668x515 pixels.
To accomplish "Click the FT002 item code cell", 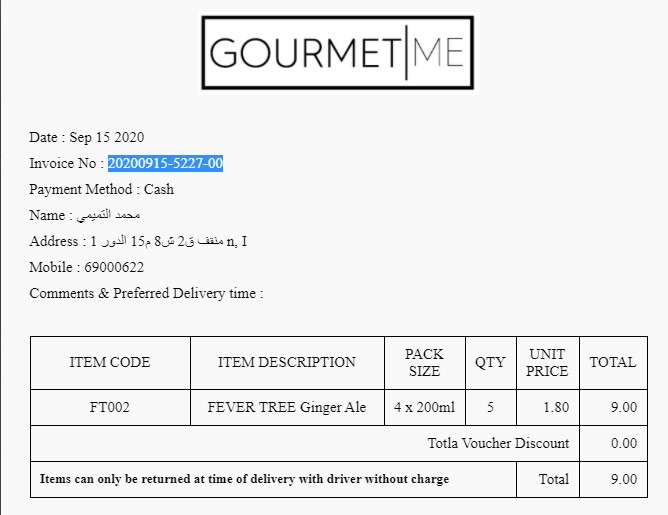I will coord(110,407).
